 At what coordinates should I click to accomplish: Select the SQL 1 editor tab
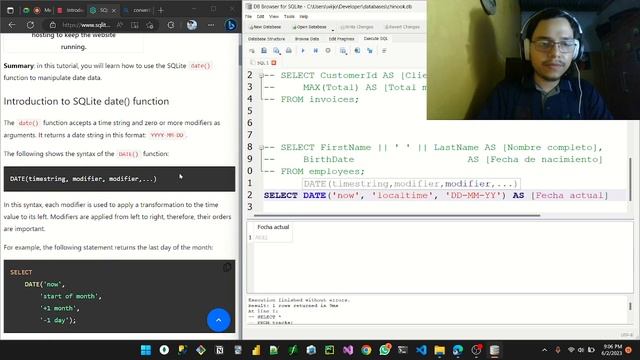tap(262, 62)
